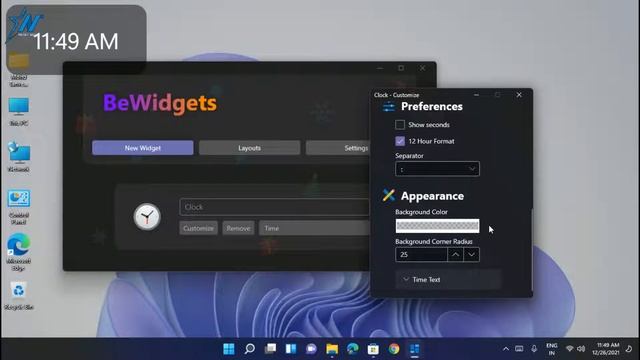Image resolution: width=640 pixels, height=360 pixels.
Task: Minimize the Clock - Customize window
Action: (x=476, y=95)
